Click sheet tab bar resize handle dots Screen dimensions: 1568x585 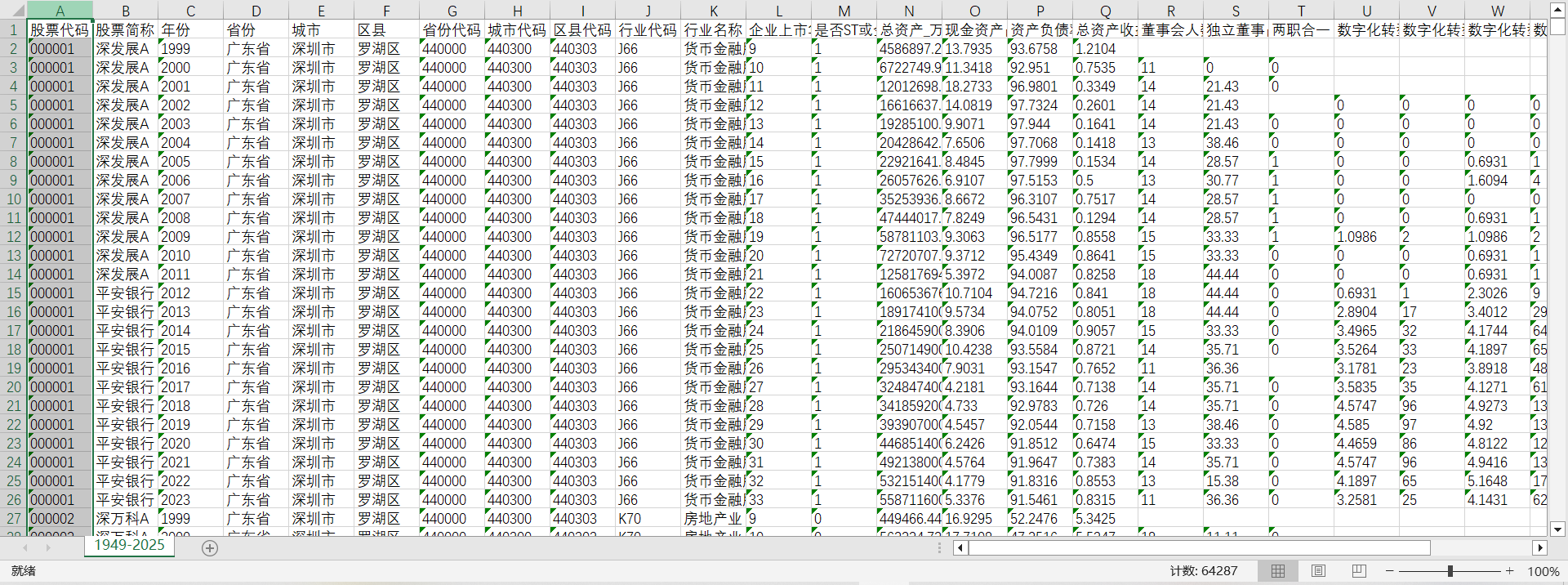(939, 547)
